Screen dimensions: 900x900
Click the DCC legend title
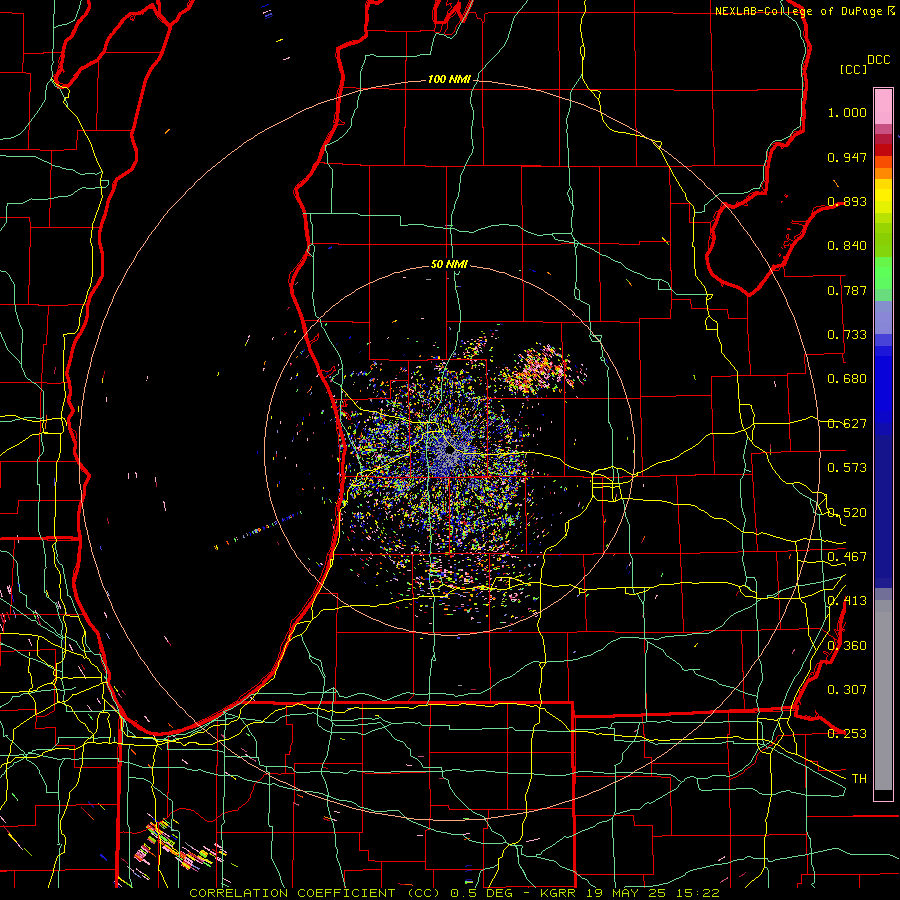pos(878,60)
